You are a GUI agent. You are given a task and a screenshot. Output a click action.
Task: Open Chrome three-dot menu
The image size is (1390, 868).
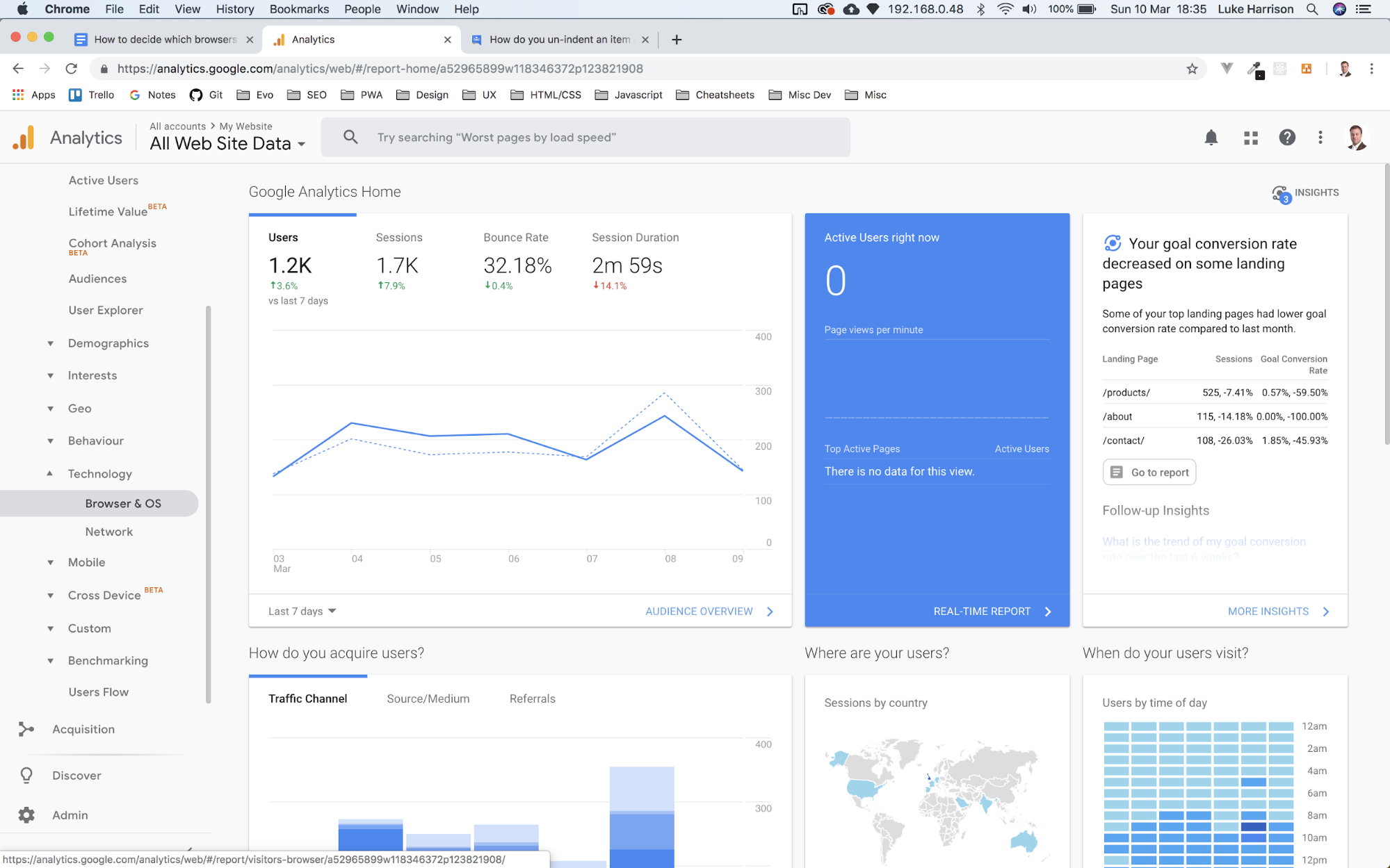(1371, 69)
